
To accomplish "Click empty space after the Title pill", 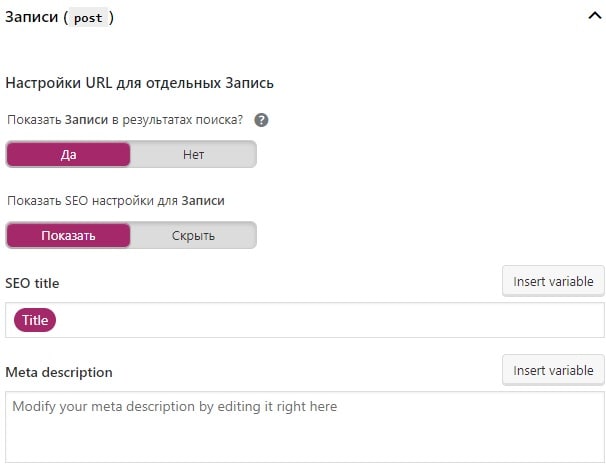I will click(x=329, y=320).
